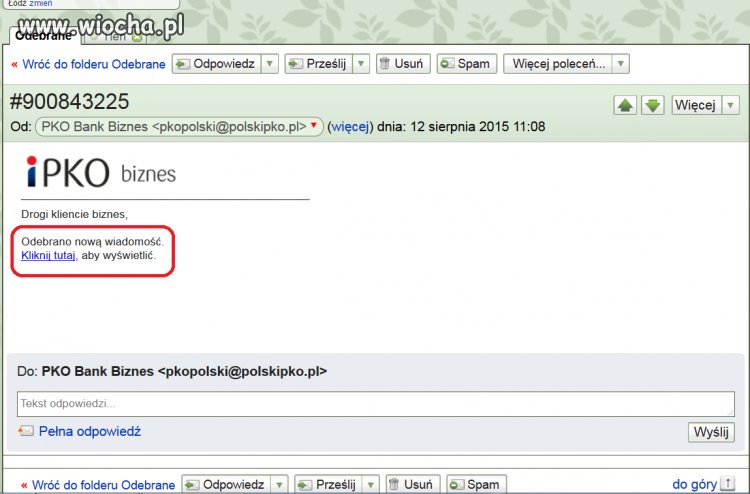
Task: Go back via bottom 'Wróć do folderu Odebrane' link
Action: (x=103, y=485)
